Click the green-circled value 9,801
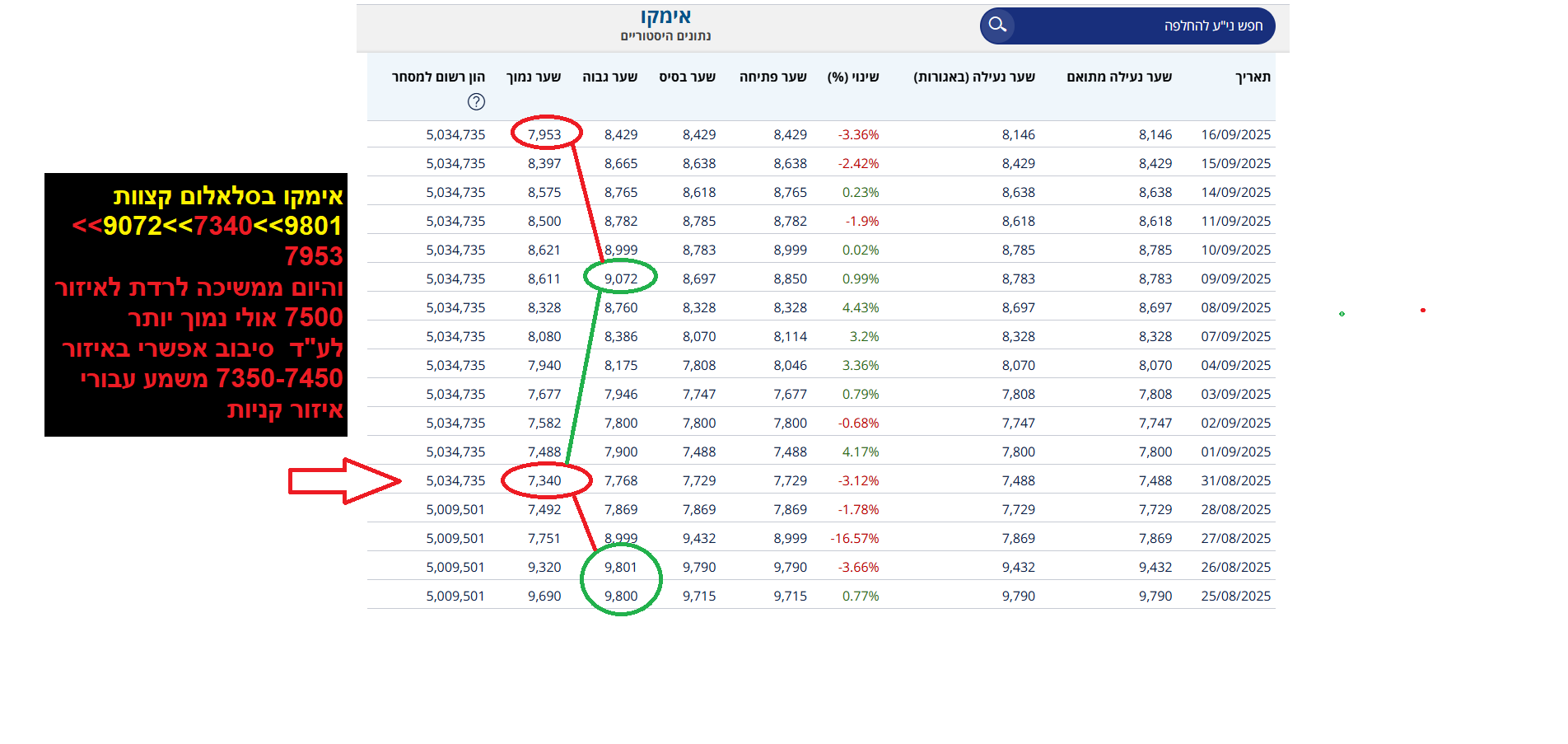 (x=621, y=567)
